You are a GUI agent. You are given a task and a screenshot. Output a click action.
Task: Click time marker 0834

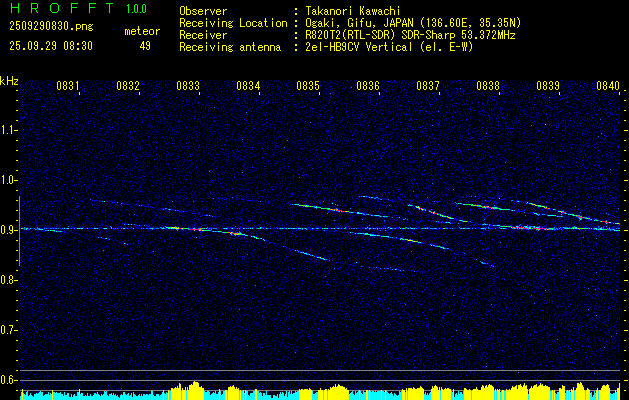(x=248, y=86)
